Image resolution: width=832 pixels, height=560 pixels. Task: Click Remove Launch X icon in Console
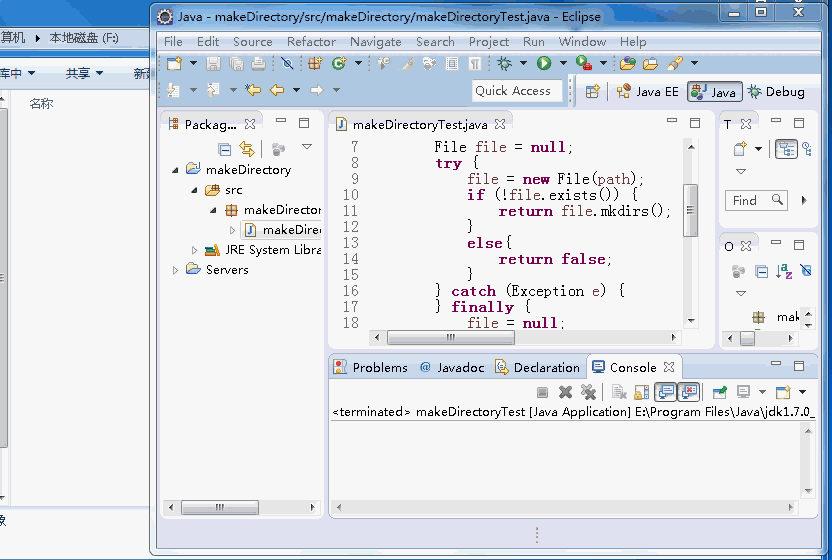click(566, 392)
